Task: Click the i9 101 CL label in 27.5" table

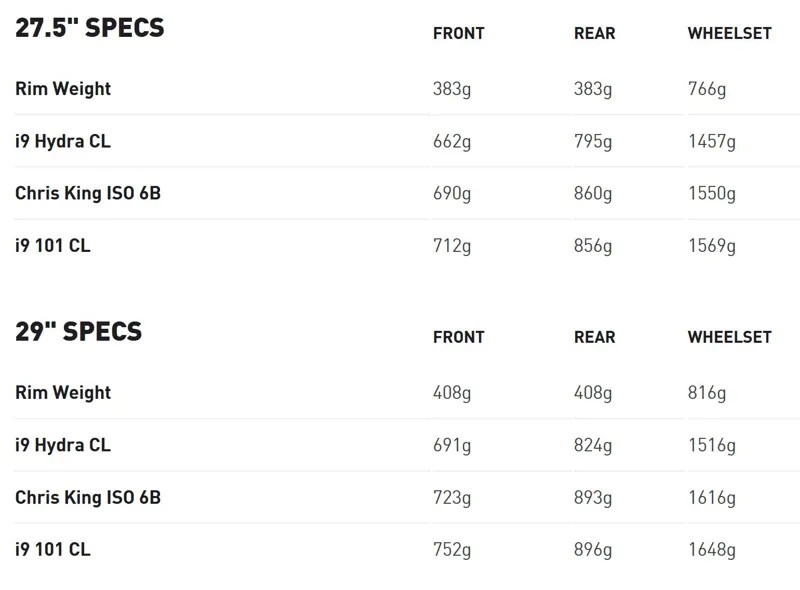Action: click(53, 245)
